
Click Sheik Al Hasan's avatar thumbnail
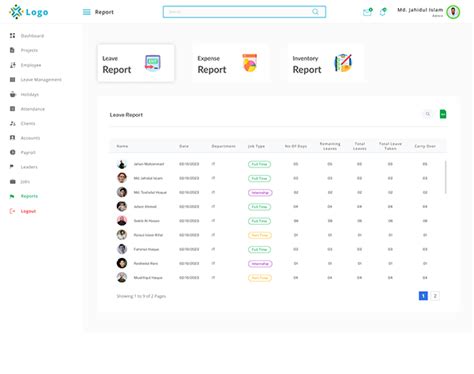point(122,221)
